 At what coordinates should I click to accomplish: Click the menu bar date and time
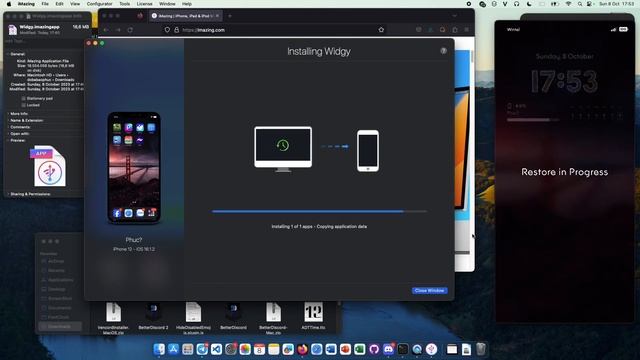click(x=616, y=4)
